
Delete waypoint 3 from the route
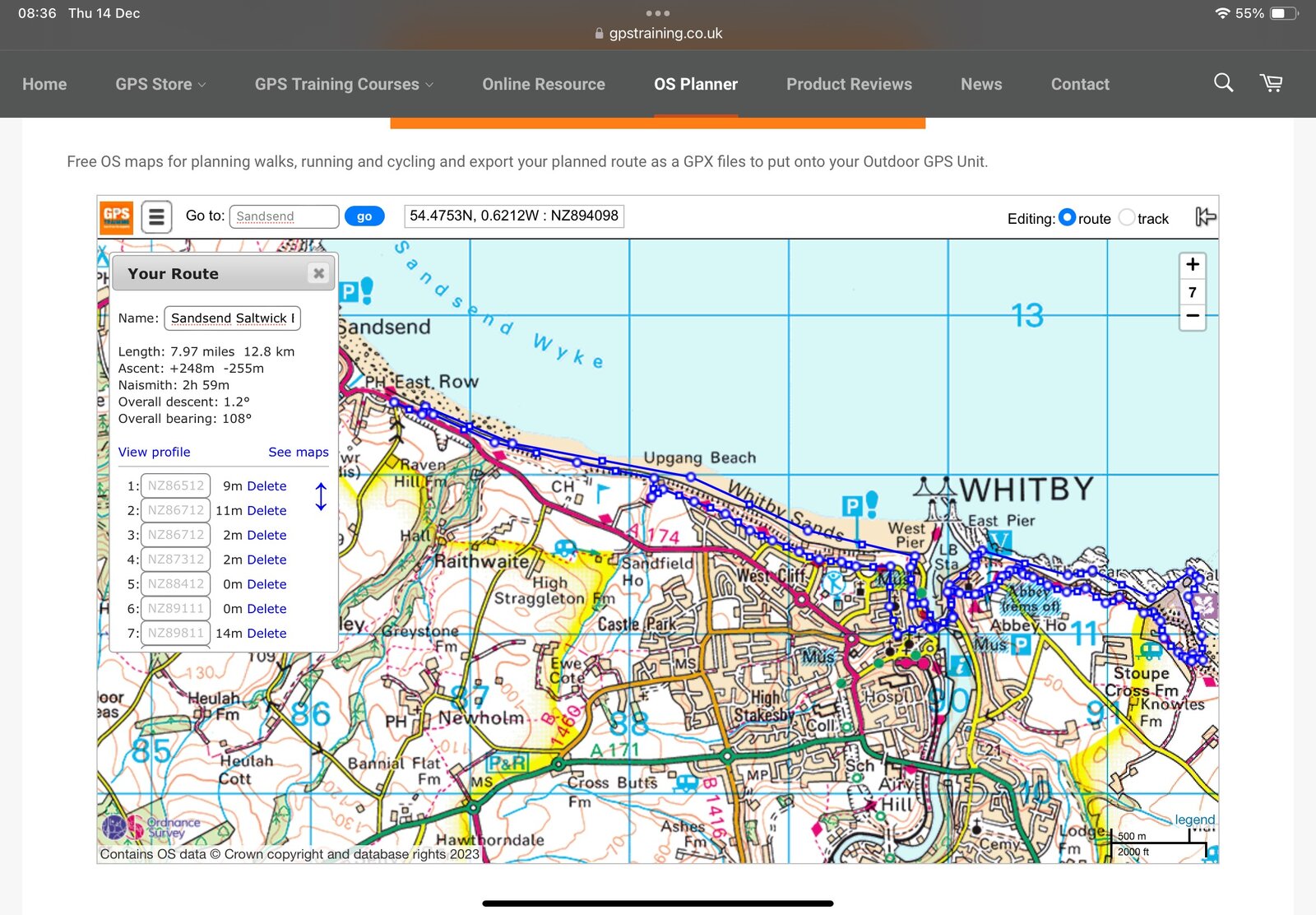[266, 535]
